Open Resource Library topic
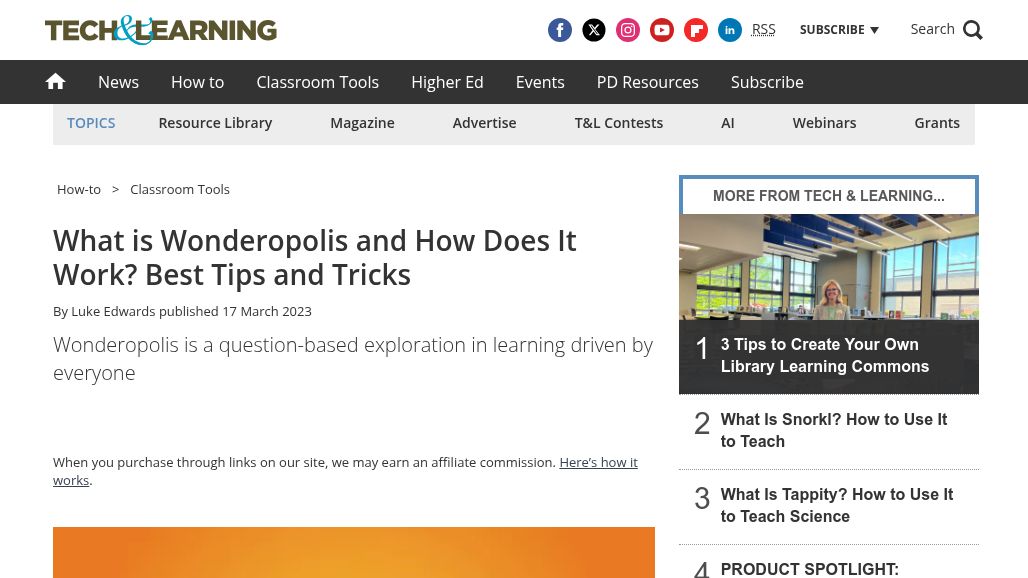The height and width of the screenshot is (578, 1028). 215,123
